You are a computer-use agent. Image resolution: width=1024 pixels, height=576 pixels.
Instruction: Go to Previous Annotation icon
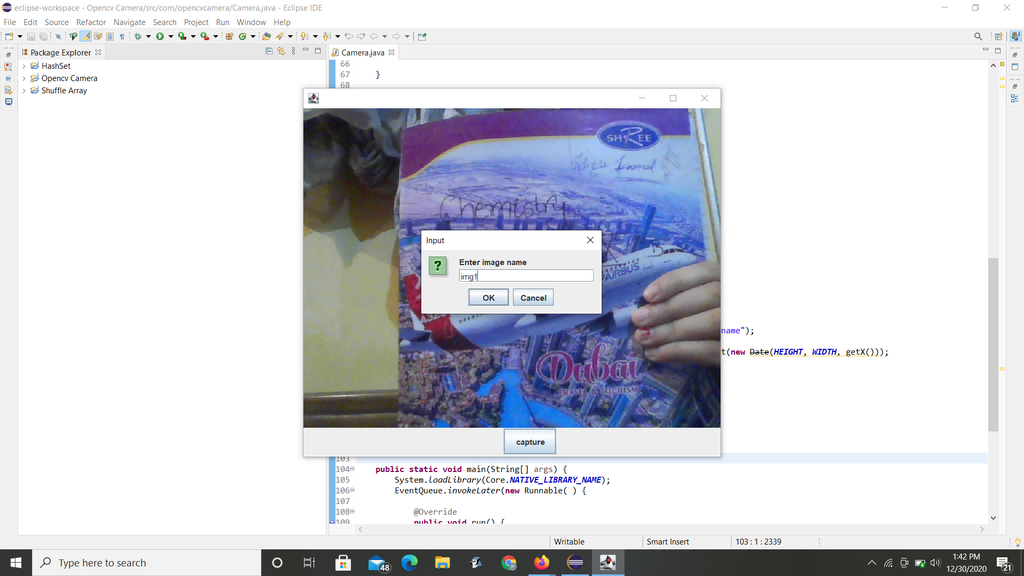326,37
